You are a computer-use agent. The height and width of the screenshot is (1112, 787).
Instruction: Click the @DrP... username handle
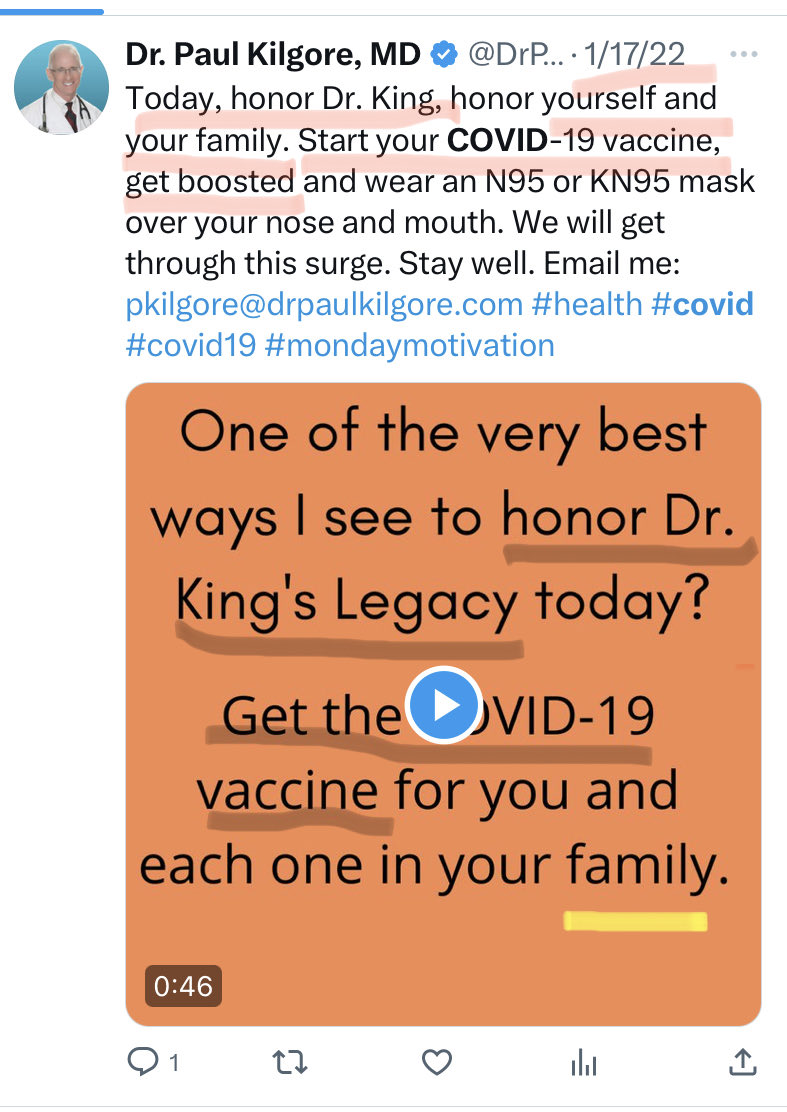(515, 54)
